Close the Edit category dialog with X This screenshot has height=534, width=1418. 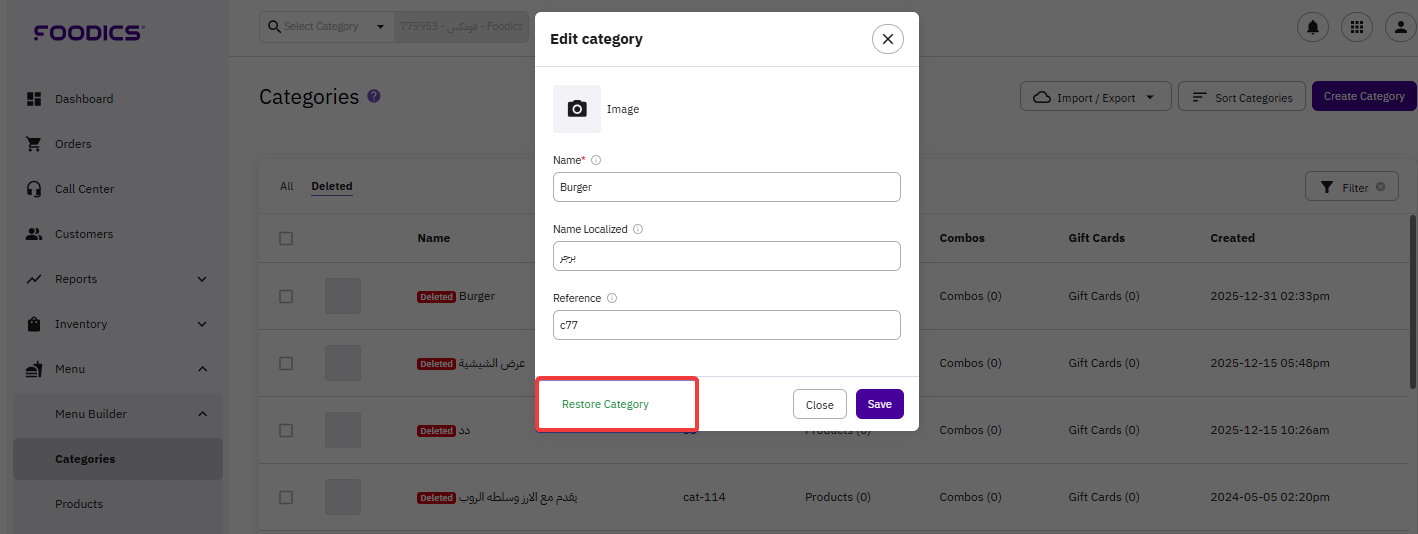pos(887,39)
